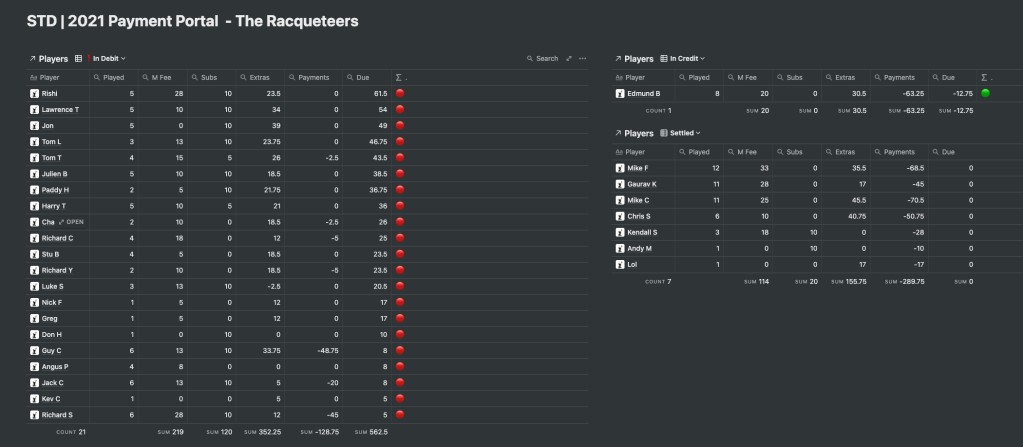Click the OPEN button on the Cha row

73,221
